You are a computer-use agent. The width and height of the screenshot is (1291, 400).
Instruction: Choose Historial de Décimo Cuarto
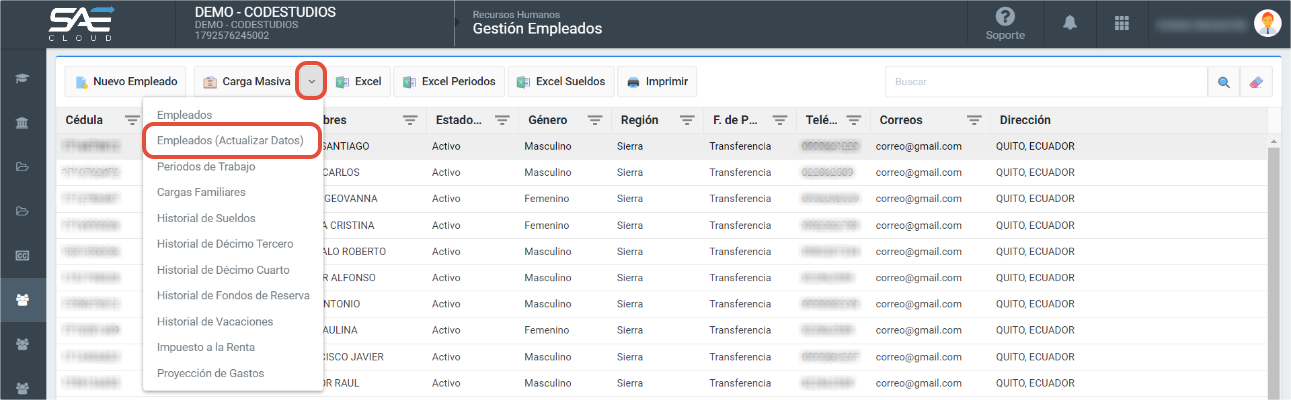231,270
